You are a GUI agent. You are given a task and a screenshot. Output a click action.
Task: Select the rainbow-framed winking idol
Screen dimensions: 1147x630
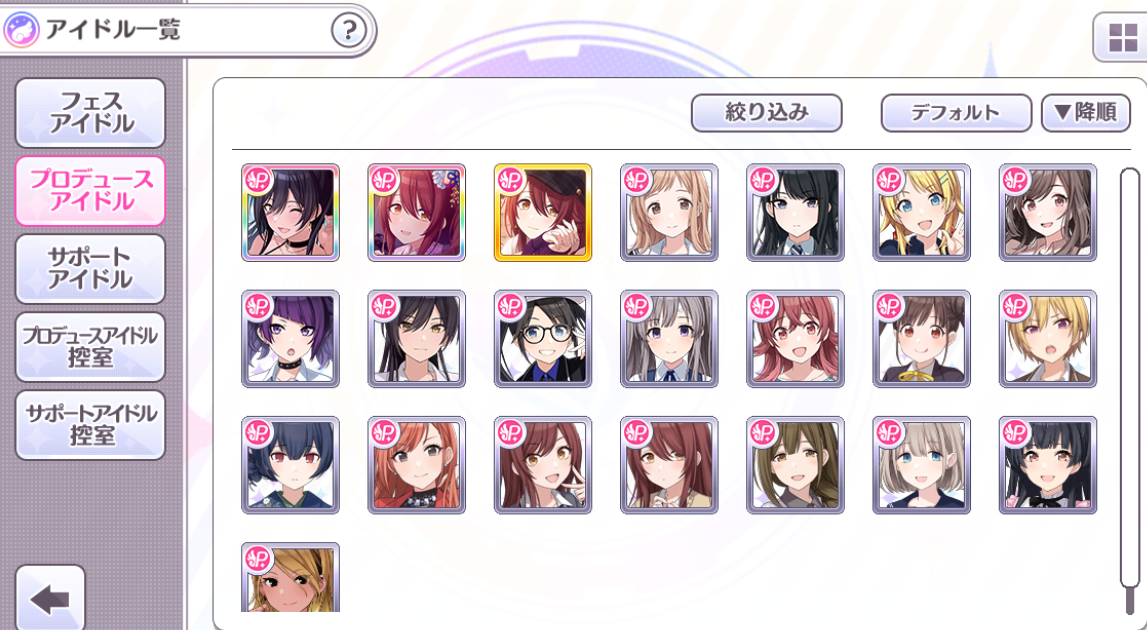coord(290,212)
